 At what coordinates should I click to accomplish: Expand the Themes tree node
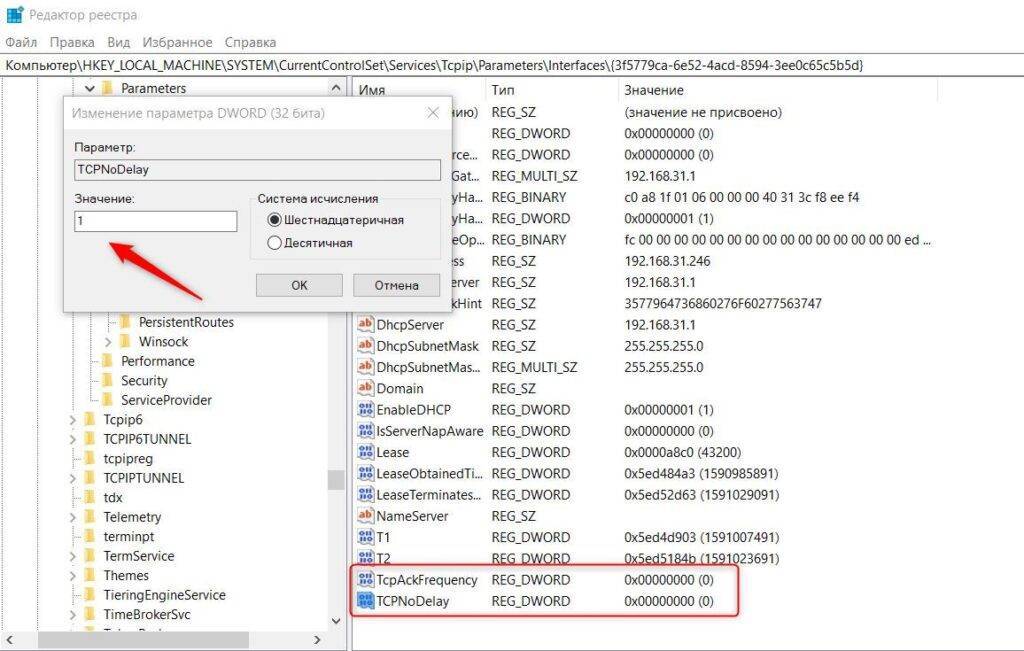coord(72,576)
